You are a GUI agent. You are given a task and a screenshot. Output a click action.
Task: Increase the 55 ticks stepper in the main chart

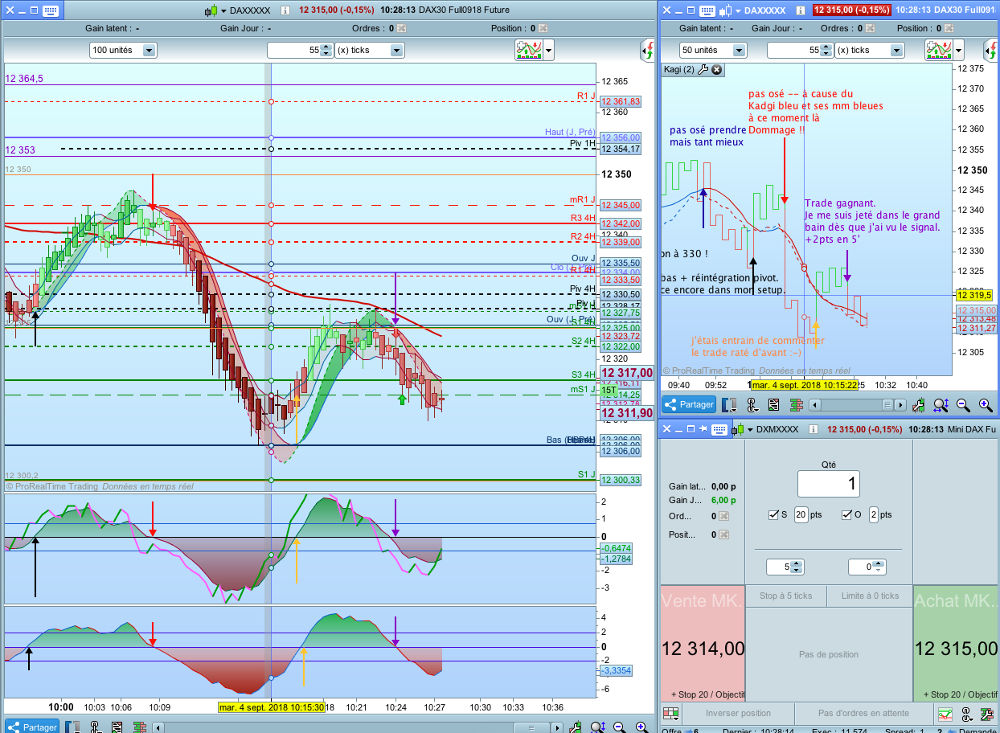click(326, 46)
